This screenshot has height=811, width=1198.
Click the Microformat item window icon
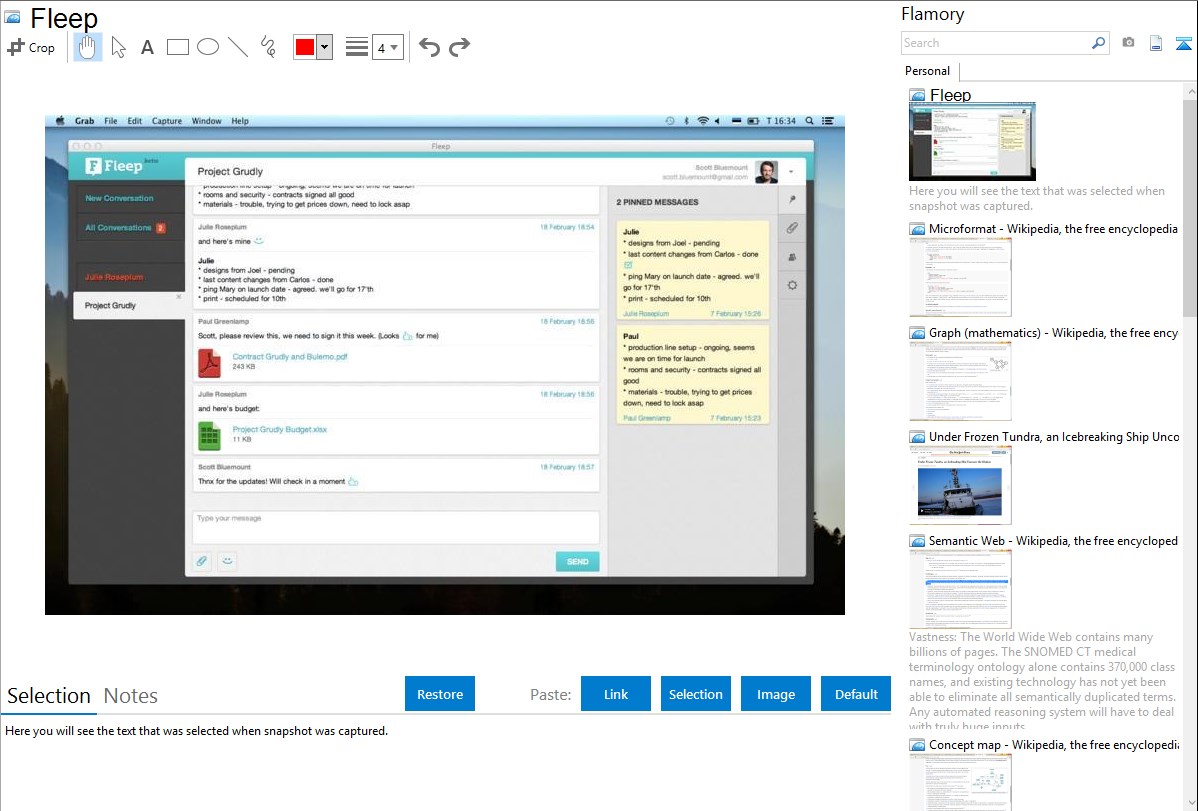pos(917,229)
